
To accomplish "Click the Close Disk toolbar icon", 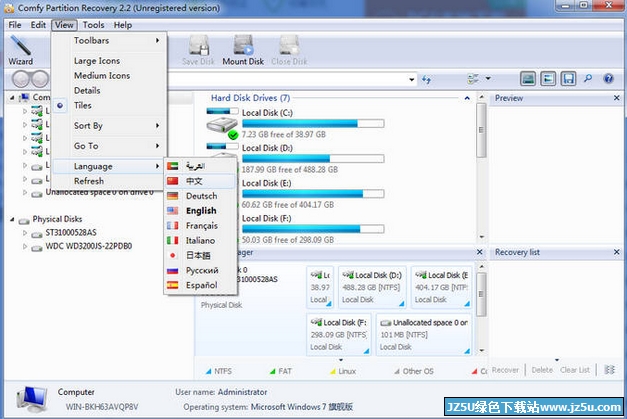I will click(x=289, y=50).
